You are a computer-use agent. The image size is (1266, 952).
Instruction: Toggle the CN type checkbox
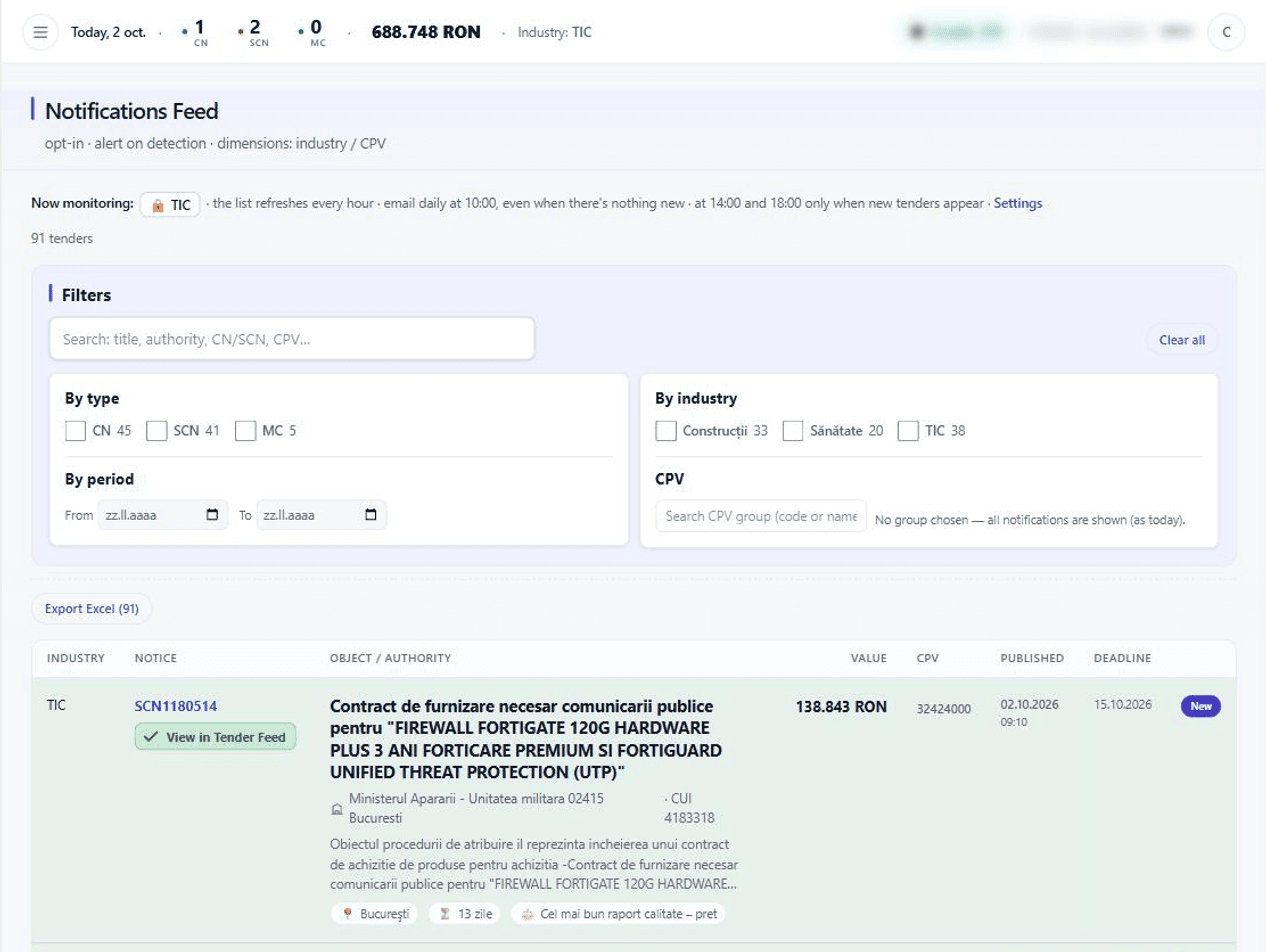pos(75,431)
